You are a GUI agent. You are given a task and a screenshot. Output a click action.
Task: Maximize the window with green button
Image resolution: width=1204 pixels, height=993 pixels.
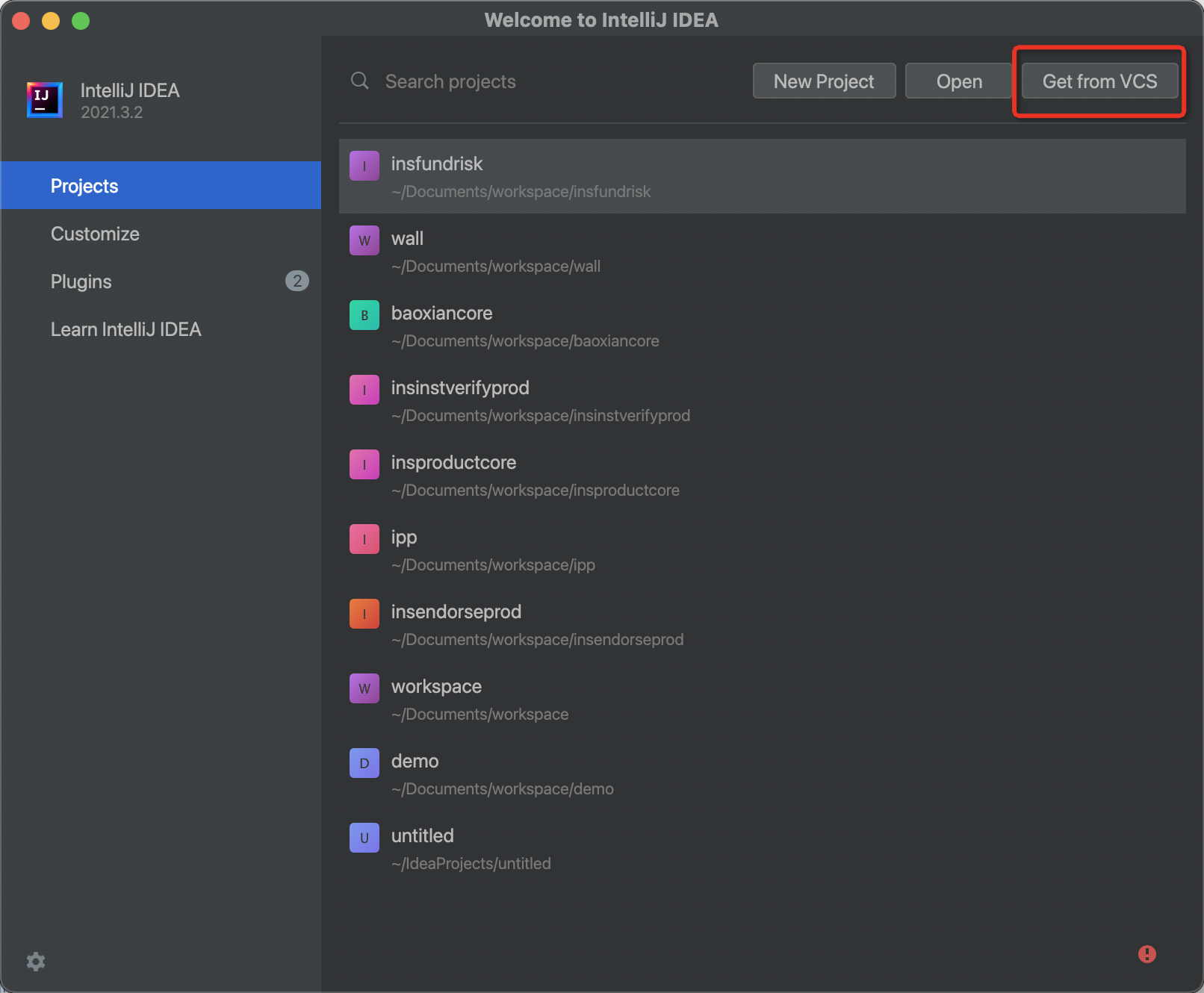(x=81, y=21)
